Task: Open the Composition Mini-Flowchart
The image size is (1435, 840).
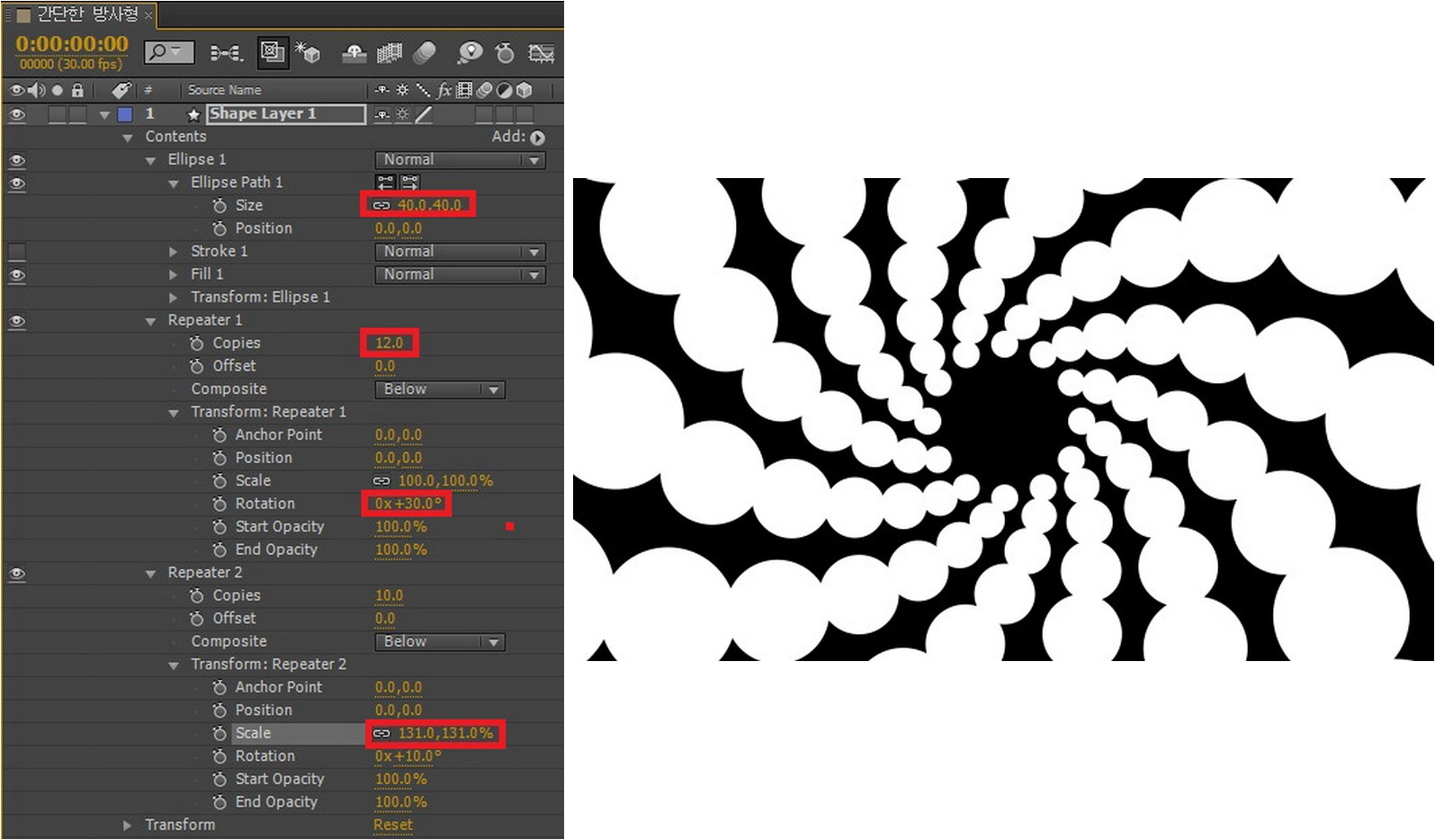Action: click(x=226, y=53)
